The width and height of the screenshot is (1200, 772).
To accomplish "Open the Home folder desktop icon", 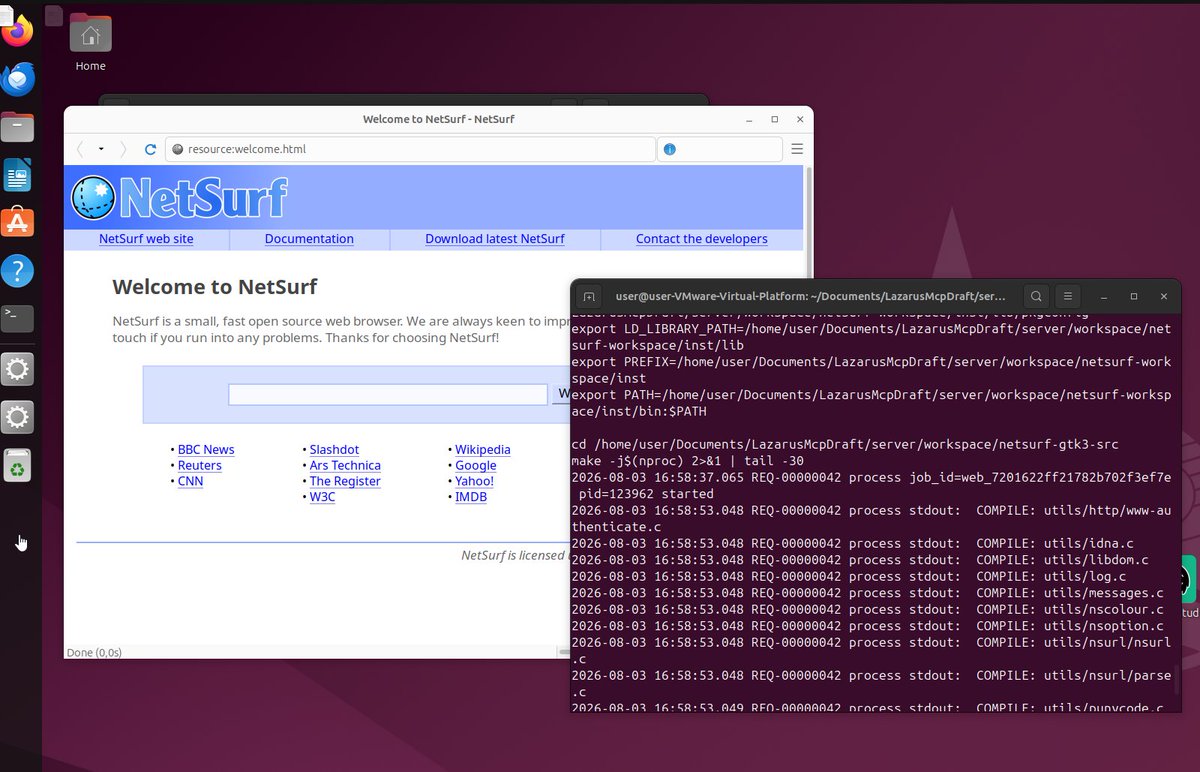I will [x=90, y=43].
